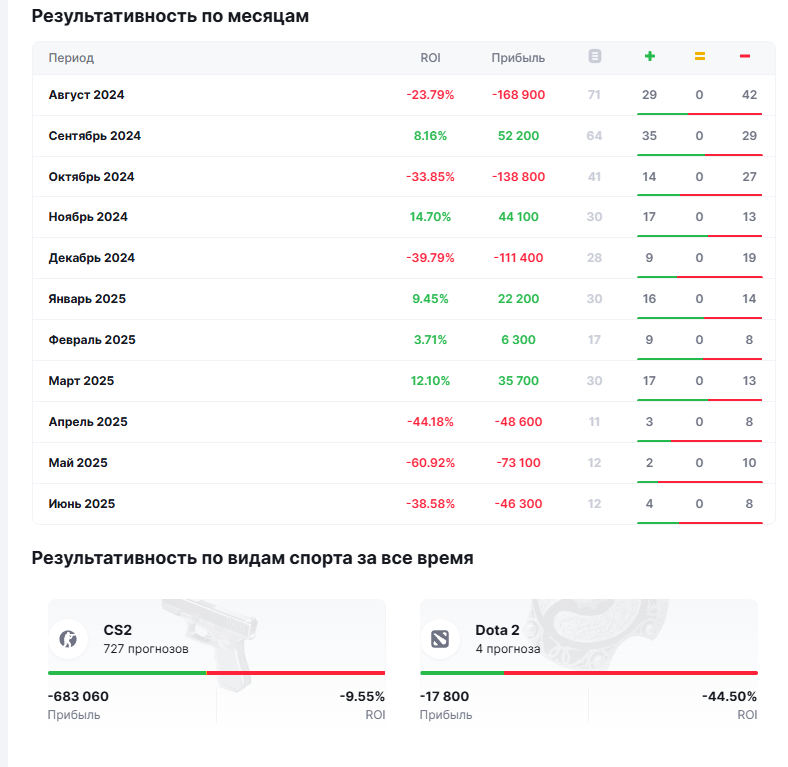Screen dimensions: 788x767
Task: Click the CS2 win-loss progress bar
Action: [x=216, y=673]
